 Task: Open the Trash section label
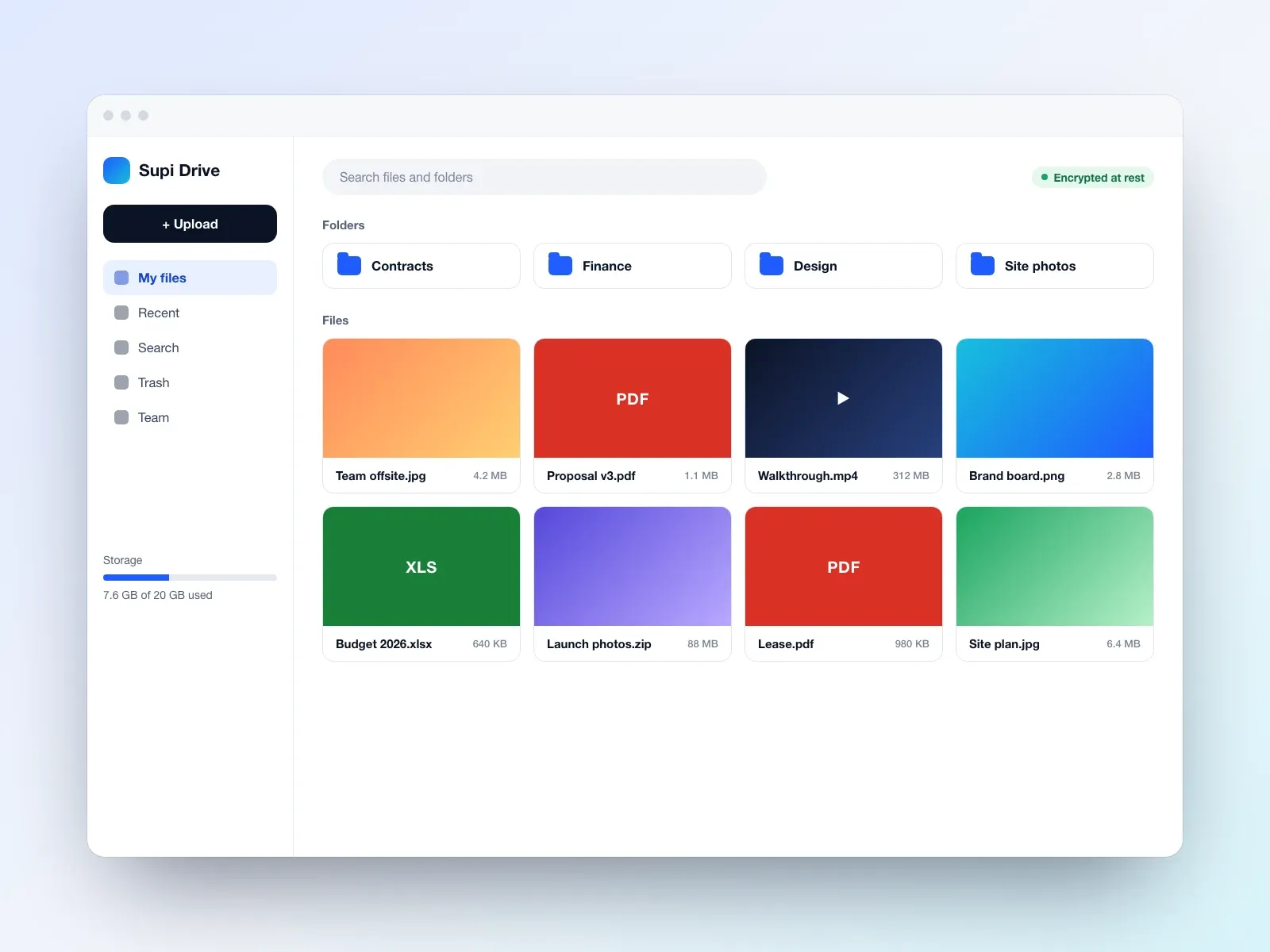coord(153,382)
